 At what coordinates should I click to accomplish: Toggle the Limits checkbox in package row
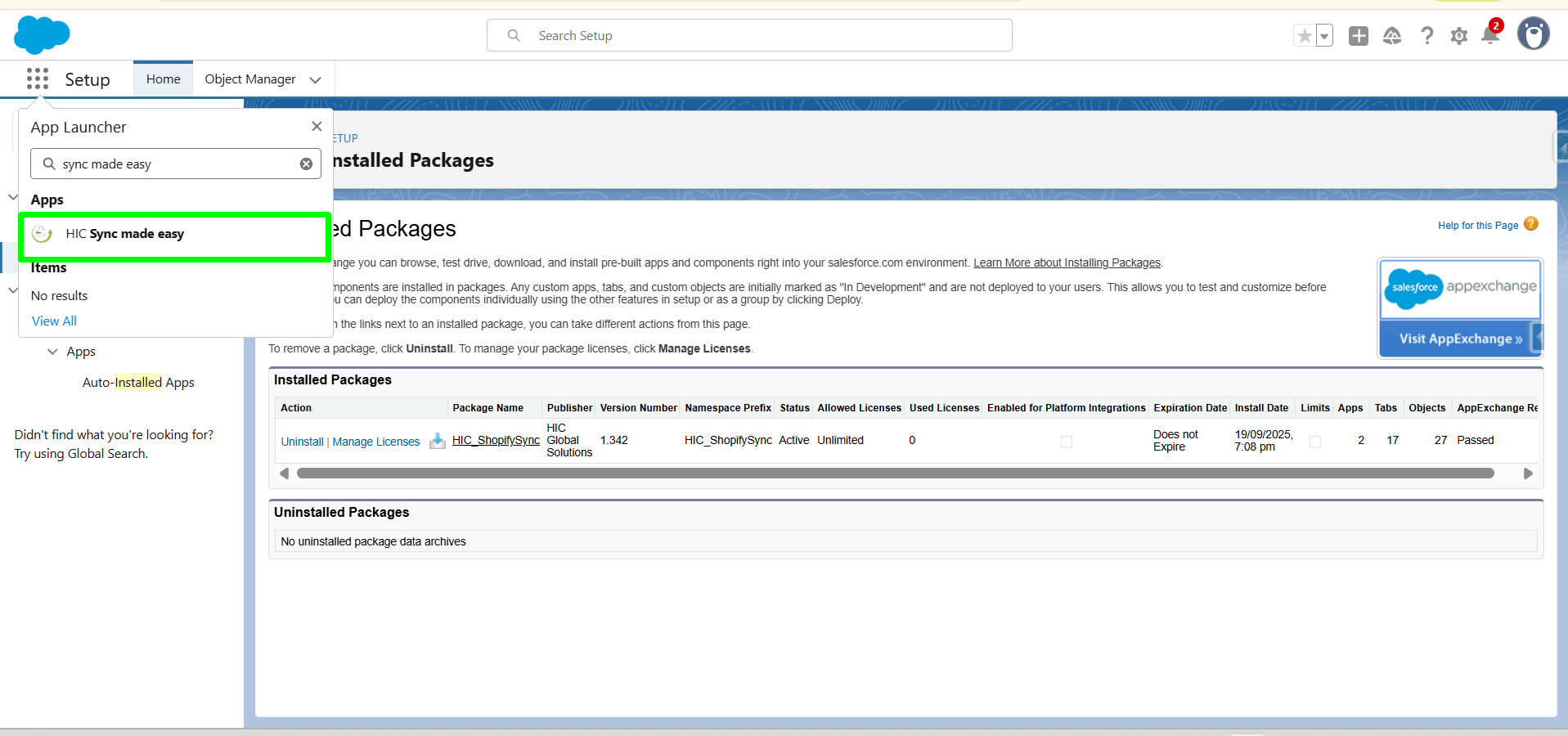click(x=1315, y=442)
